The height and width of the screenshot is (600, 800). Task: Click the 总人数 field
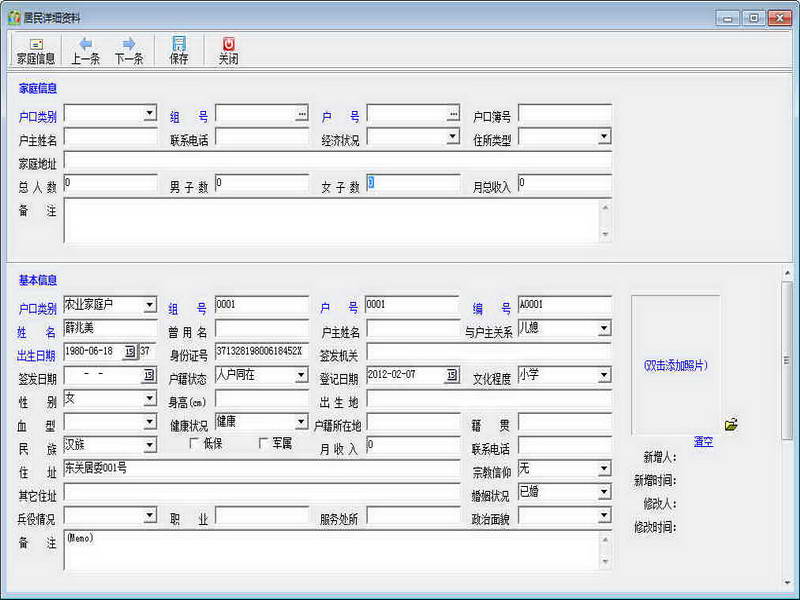tap(111, 183)
